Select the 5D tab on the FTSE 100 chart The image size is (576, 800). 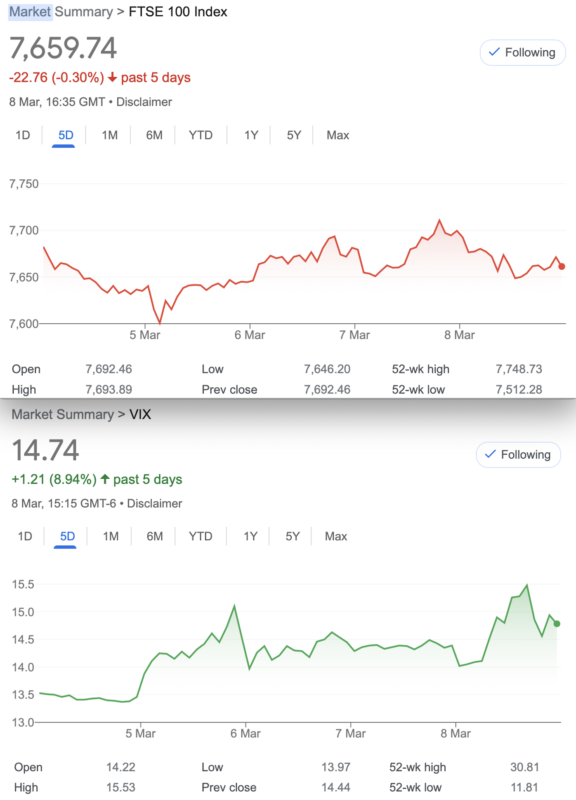coord(65,135)
